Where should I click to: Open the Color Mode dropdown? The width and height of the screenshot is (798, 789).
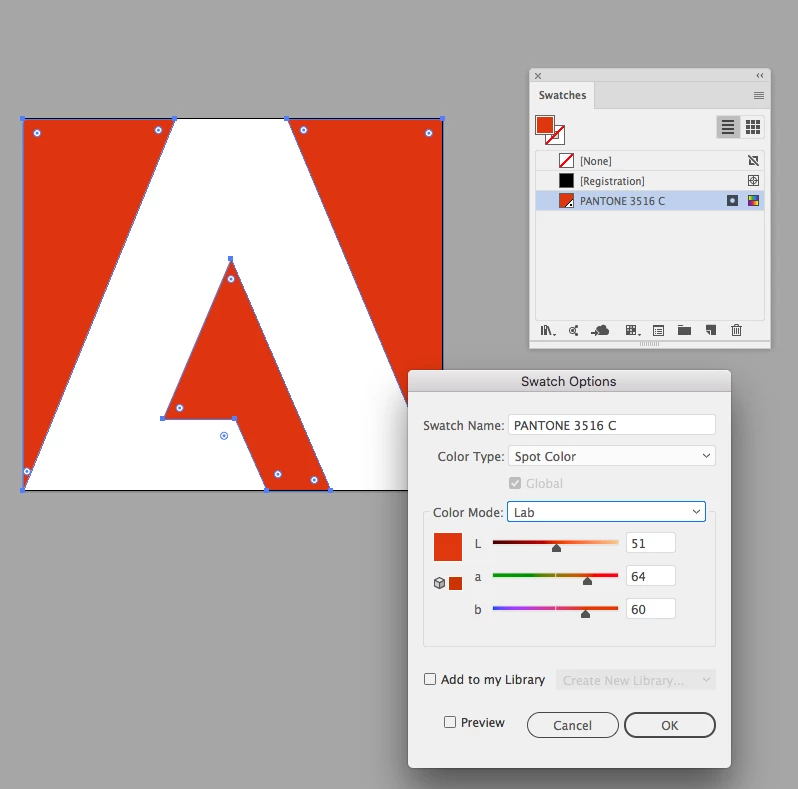point(606,512)
